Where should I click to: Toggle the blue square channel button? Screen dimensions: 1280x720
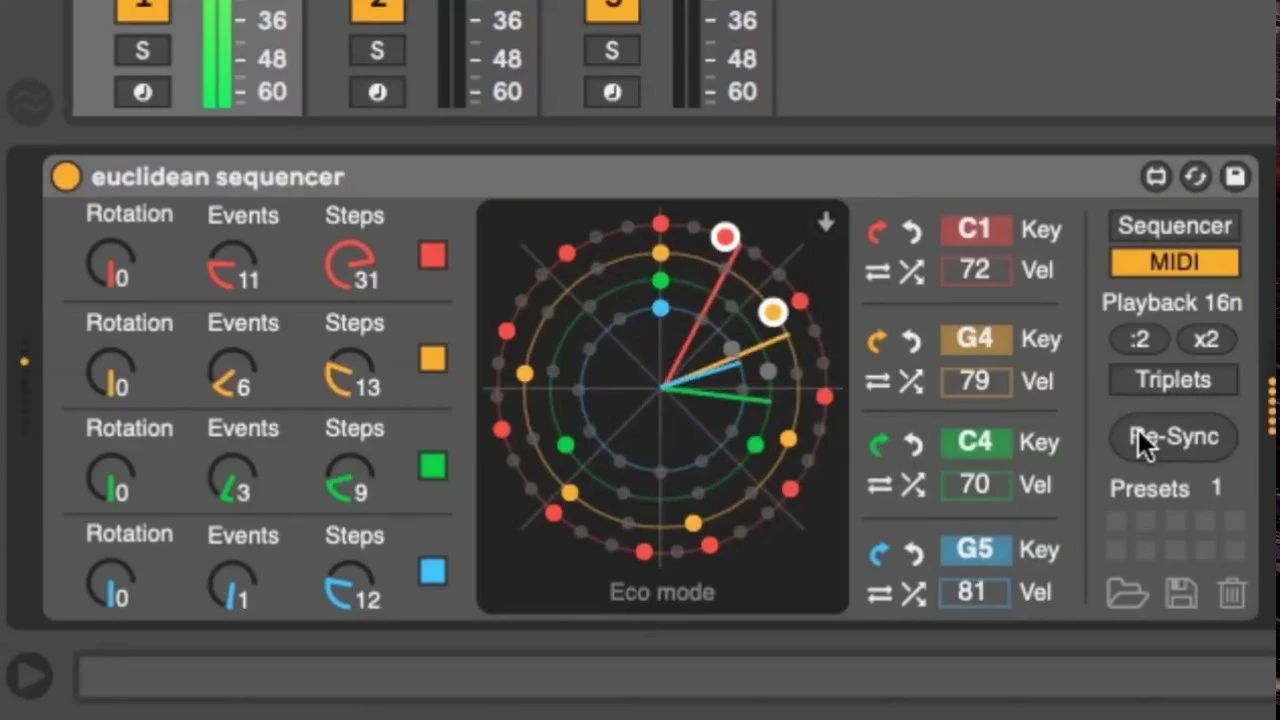click(x=433, y=571)
